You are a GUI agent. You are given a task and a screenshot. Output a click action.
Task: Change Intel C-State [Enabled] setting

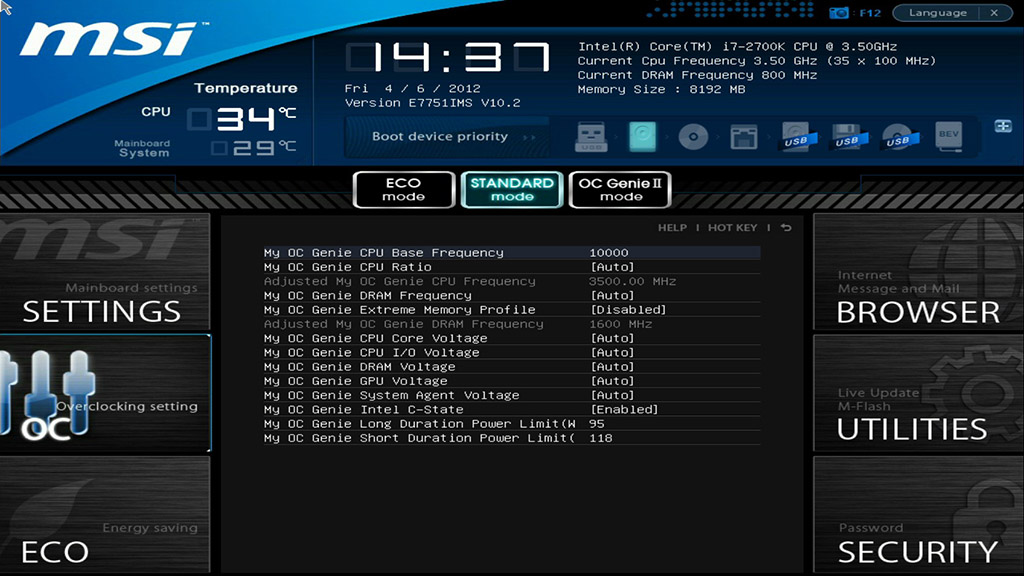[x=624, y=410]
